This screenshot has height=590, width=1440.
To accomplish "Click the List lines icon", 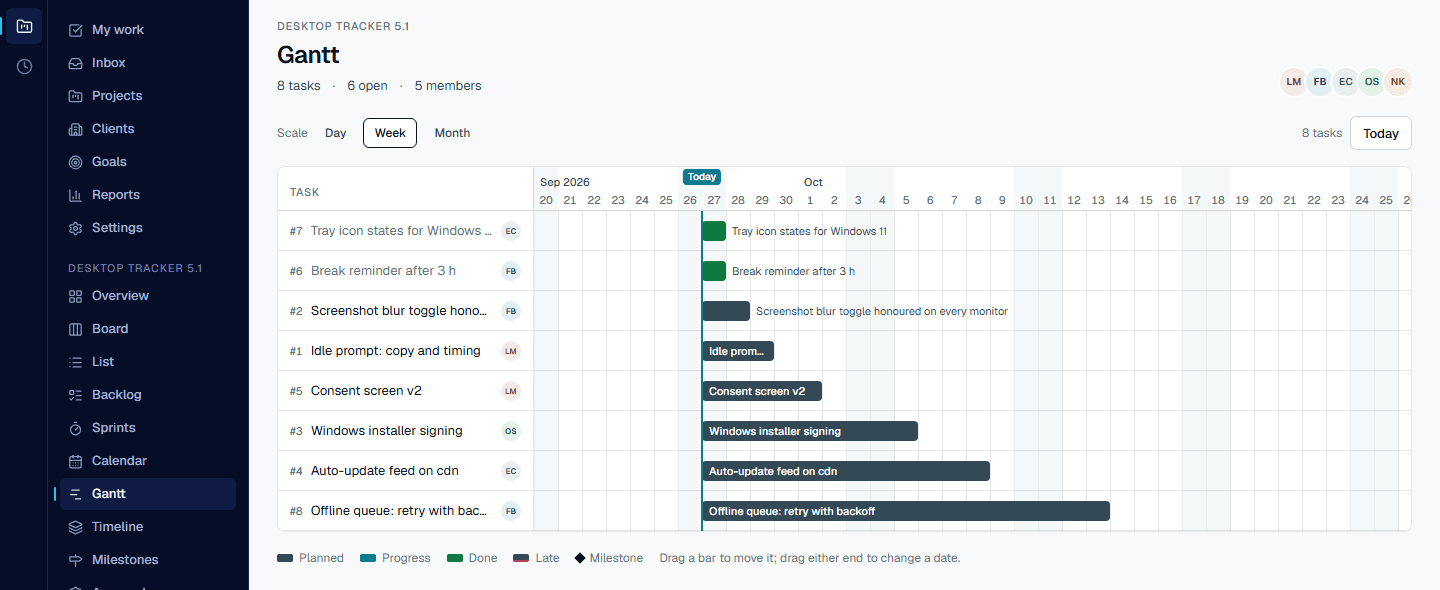I will coord(75,362).
